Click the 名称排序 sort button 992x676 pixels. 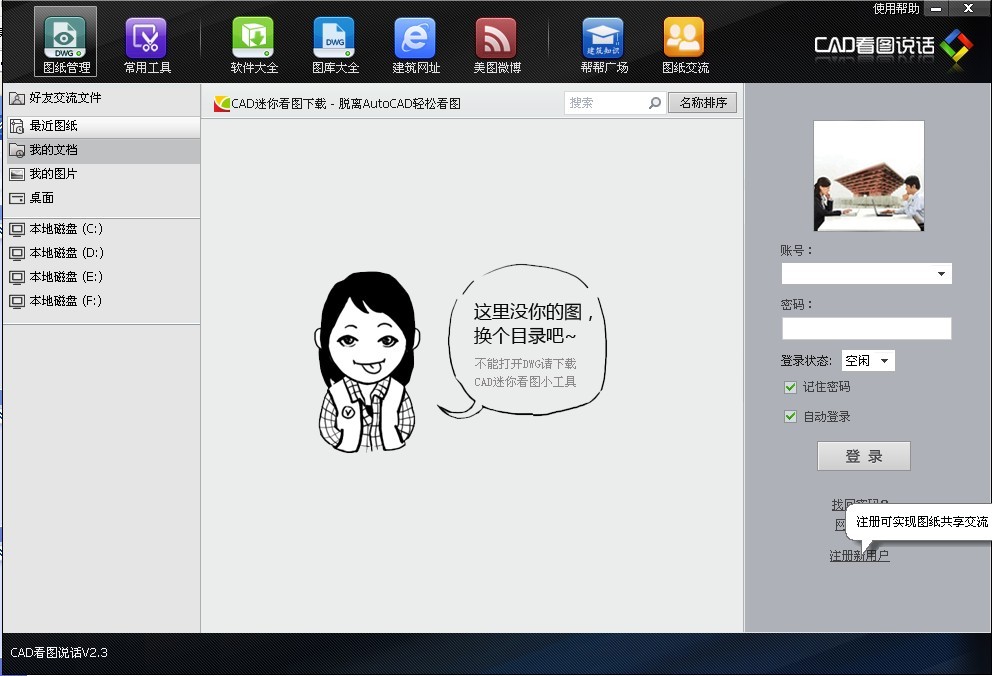[x=703, y=103]
